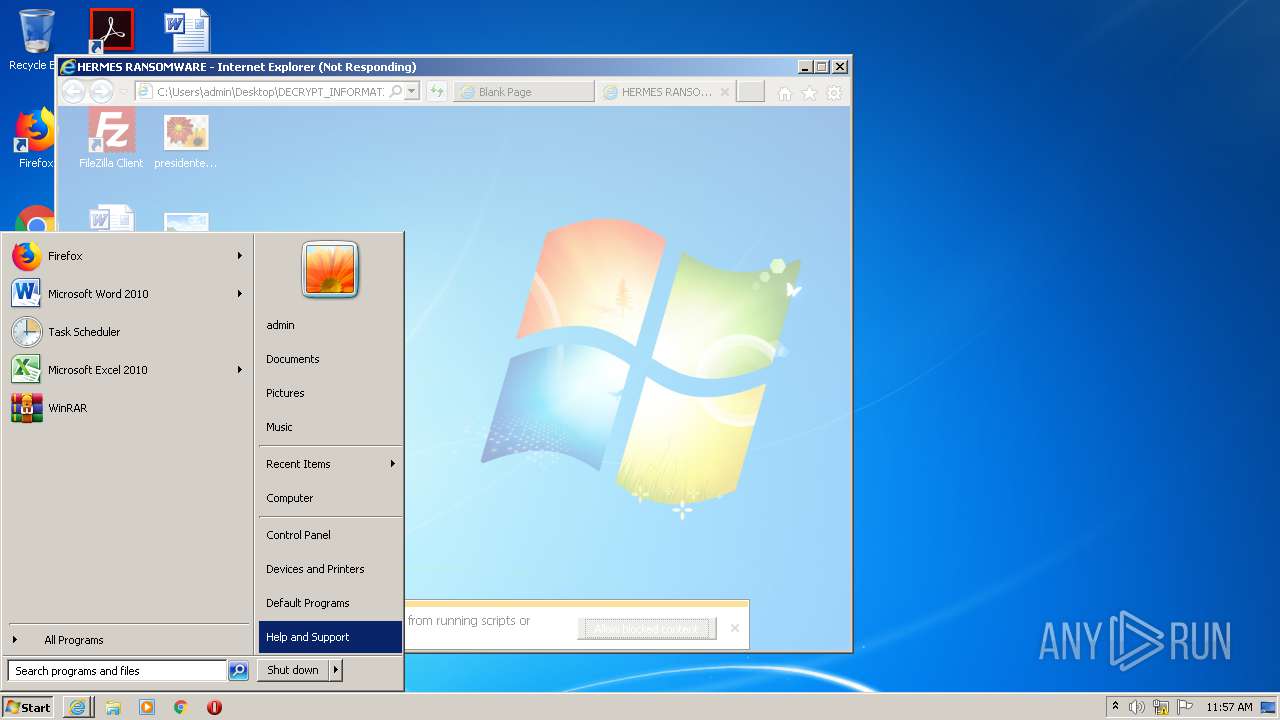
Task: Click the address bar in Internet Explorer
Action: (x=269, y=92)
